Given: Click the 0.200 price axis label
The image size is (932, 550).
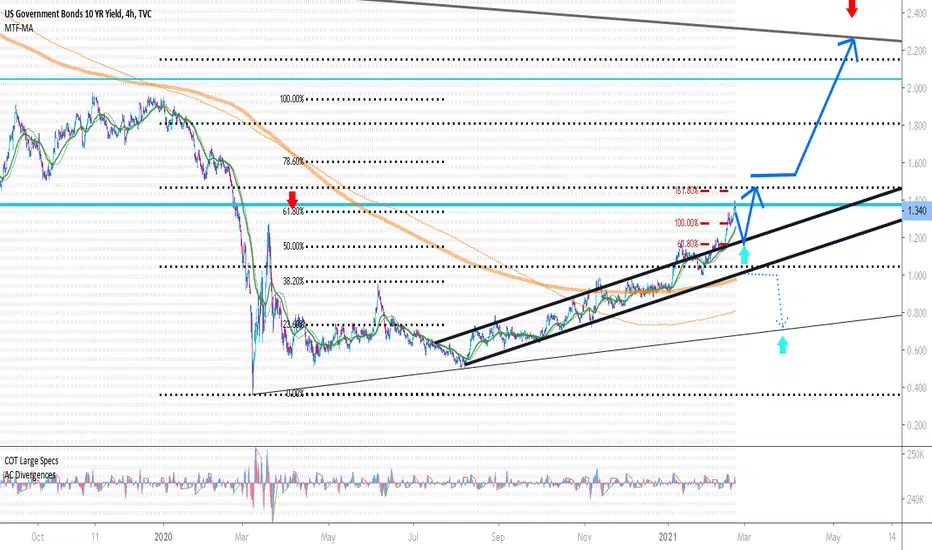Looking at the screenshot, I should pos(917,425).
